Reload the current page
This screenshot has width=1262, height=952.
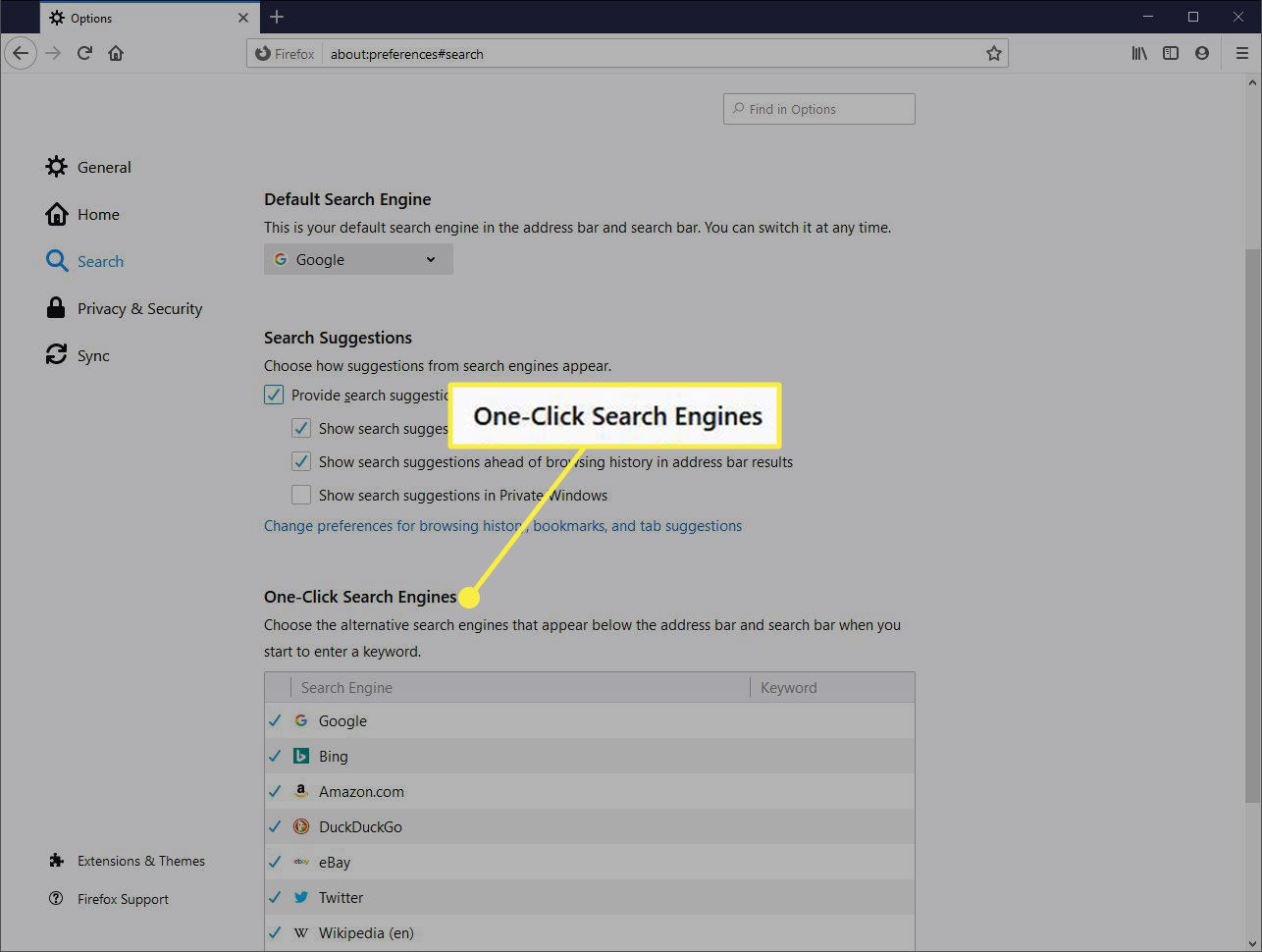[x=84, y=53]
